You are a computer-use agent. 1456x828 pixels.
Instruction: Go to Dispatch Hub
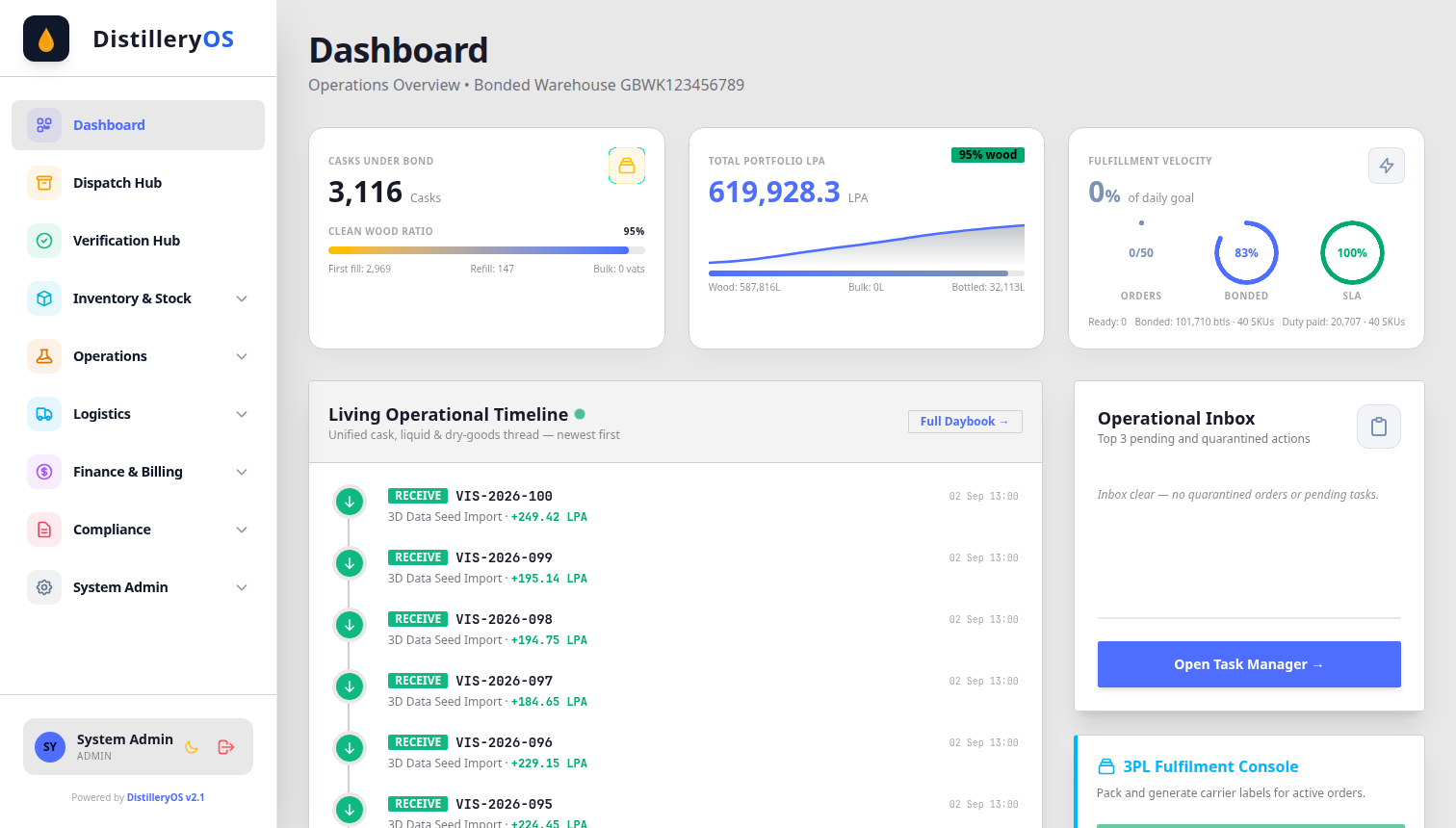(x=138, y=183)
